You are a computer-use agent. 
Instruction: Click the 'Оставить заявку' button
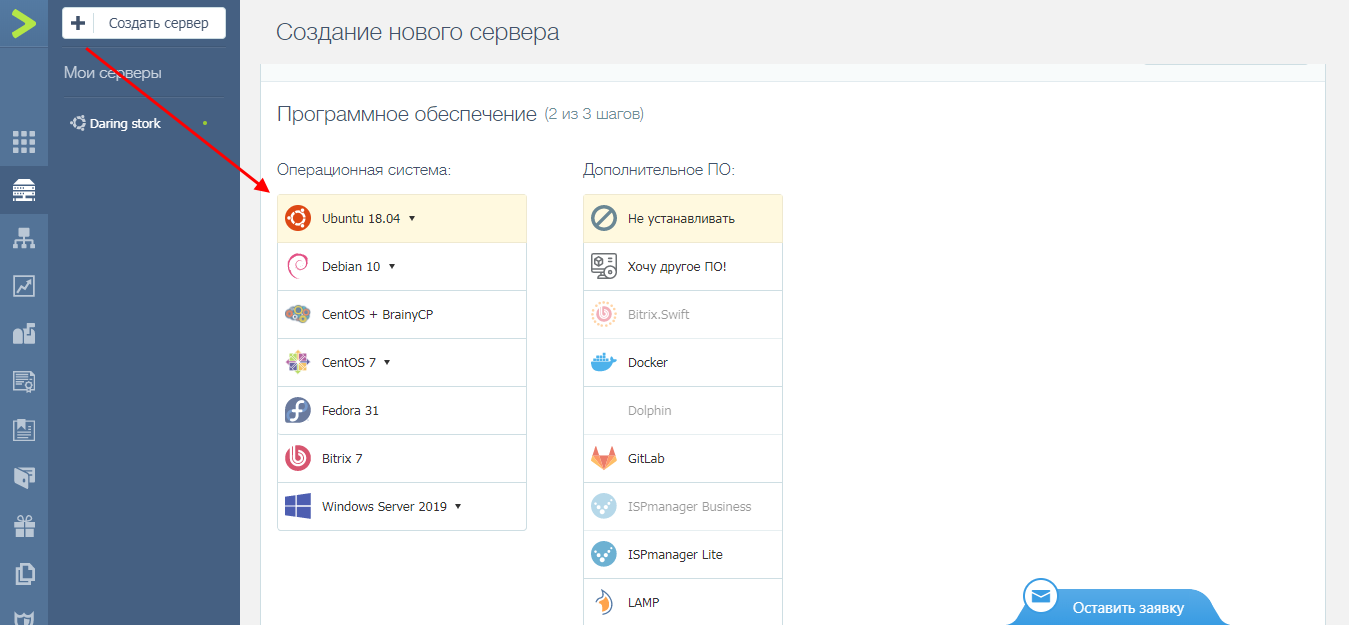(1127, 608)
